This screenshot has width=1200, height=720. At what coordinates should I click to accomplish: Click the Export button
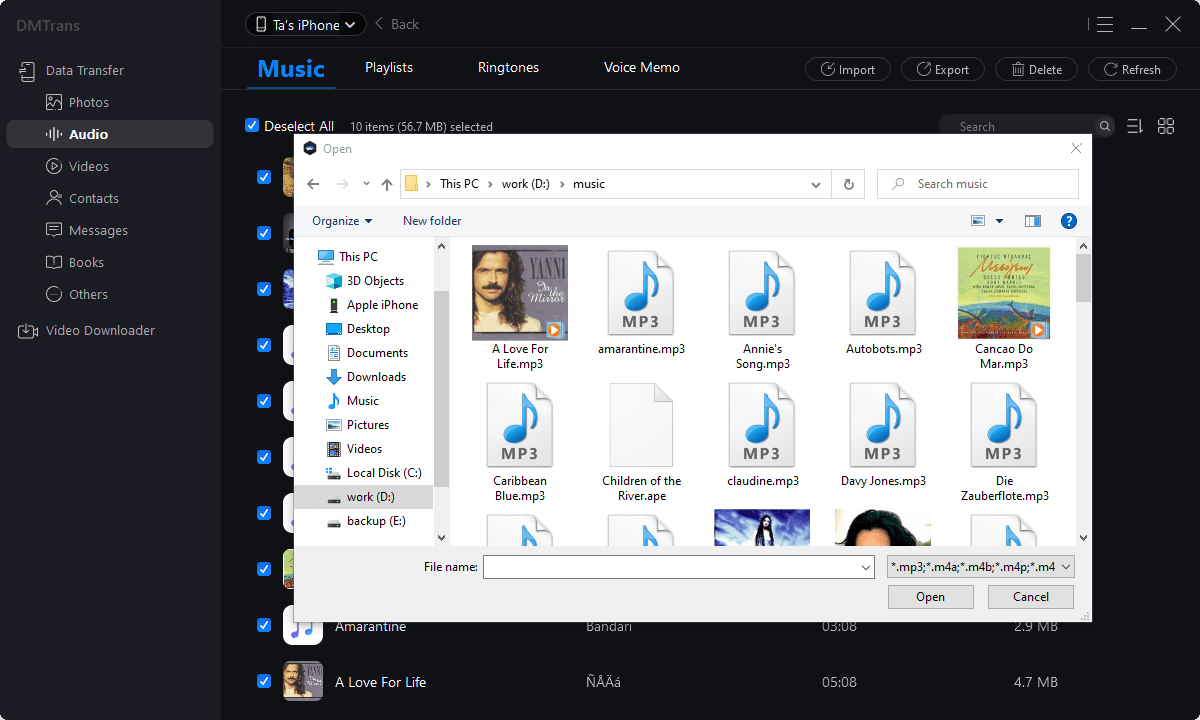943,69
